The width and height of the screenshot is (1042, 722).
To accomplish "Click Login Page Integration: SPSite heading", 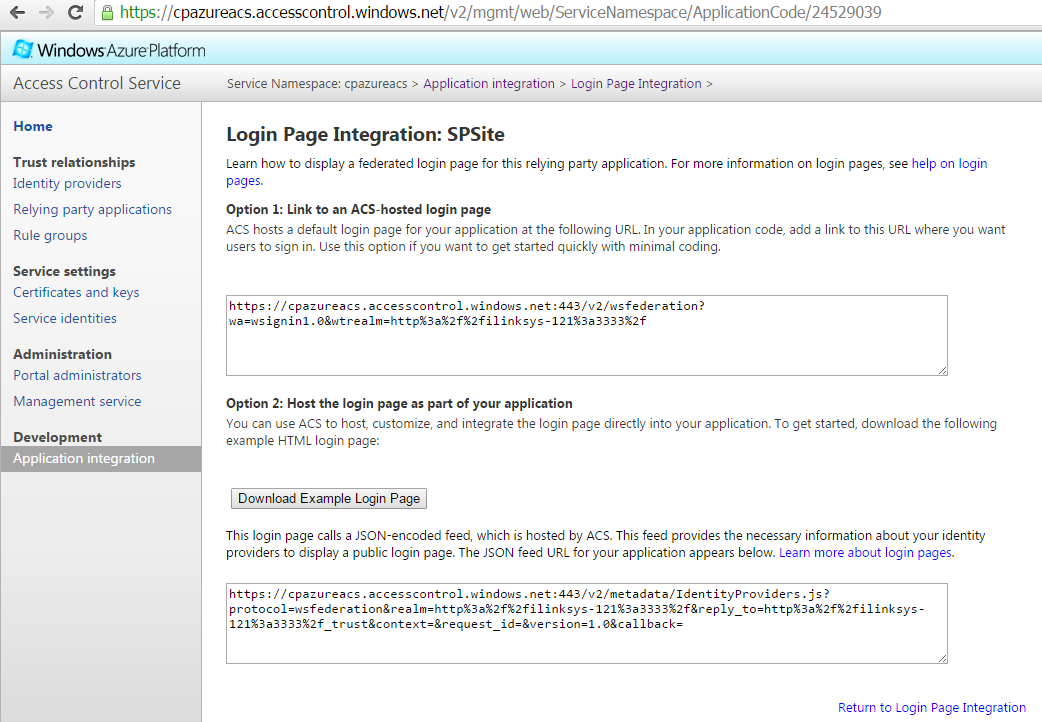I will [x=365, y=134].
